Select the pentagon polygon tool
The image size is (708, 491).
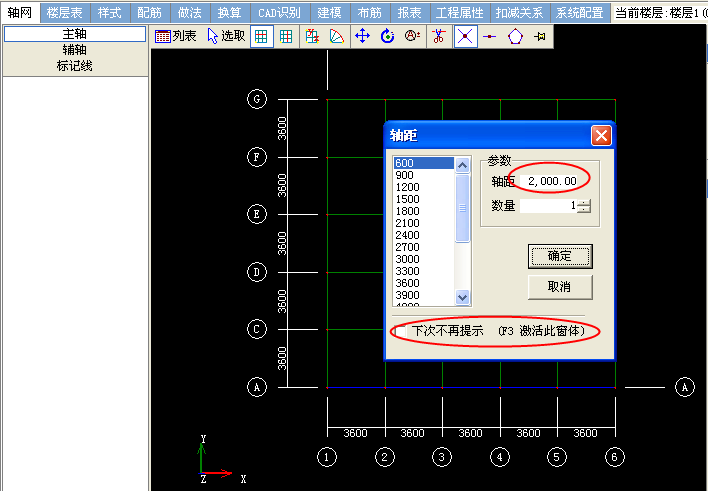click(515, 36)
